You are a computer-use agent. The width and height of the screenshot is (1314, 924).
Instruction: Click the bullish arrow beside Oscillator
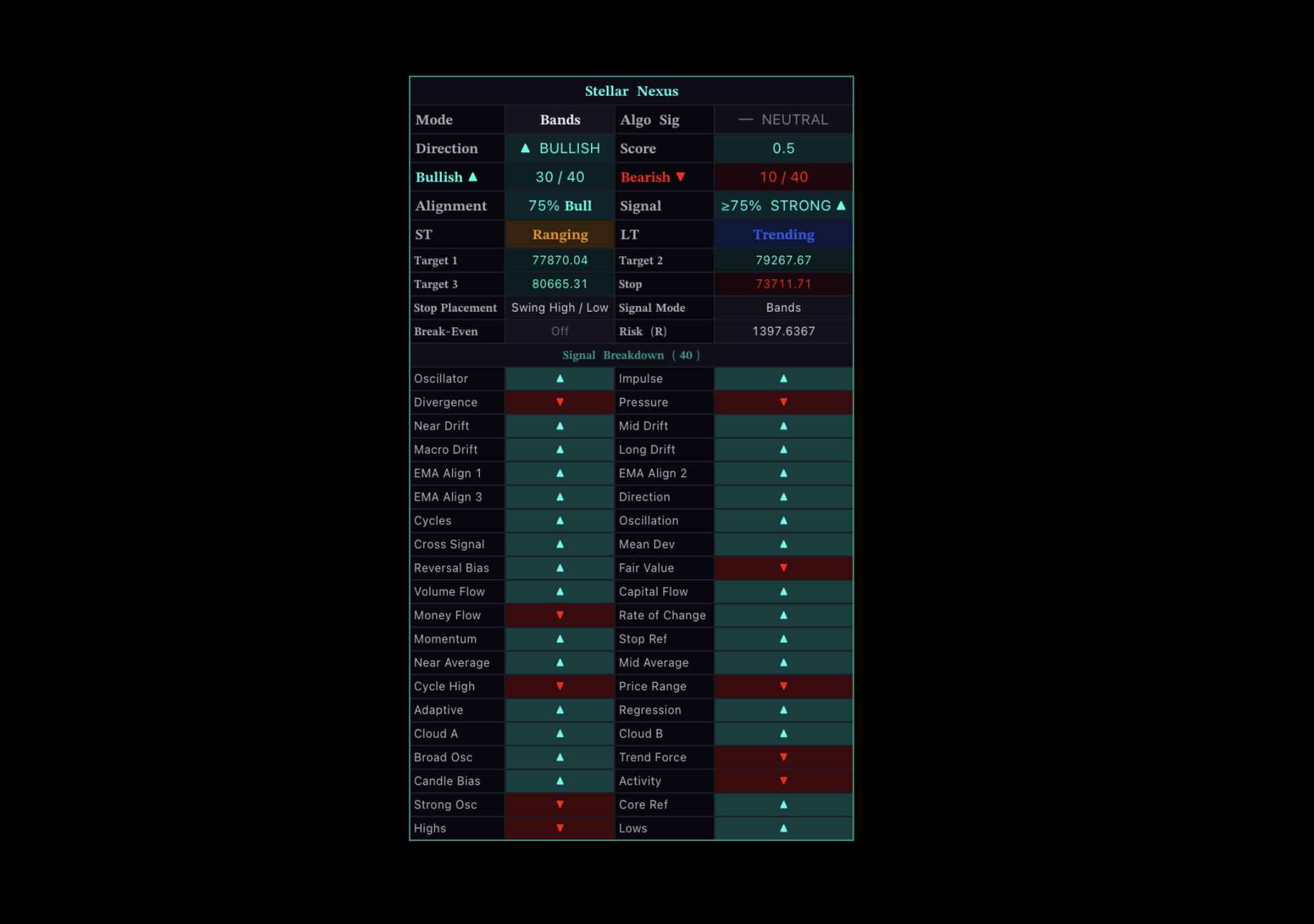click(559, 378)
